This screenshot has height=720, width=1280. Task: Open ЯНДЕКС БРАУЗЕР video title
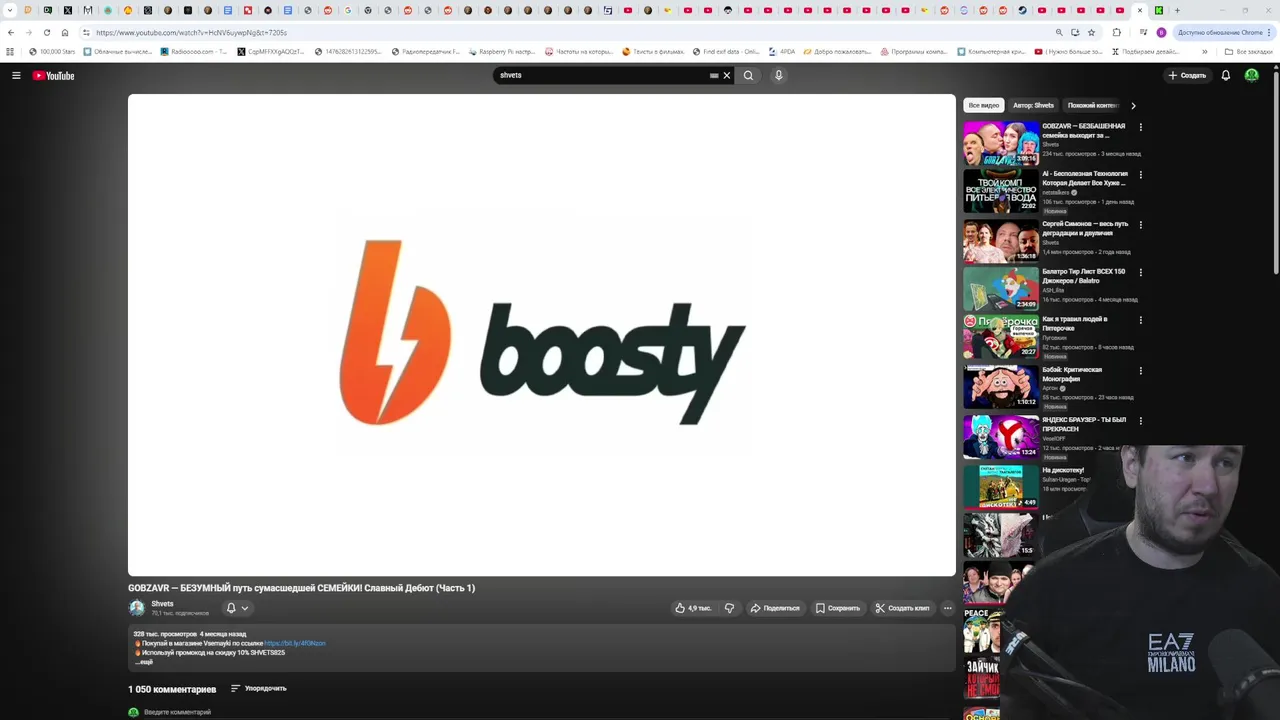[x=1084, y=424]
